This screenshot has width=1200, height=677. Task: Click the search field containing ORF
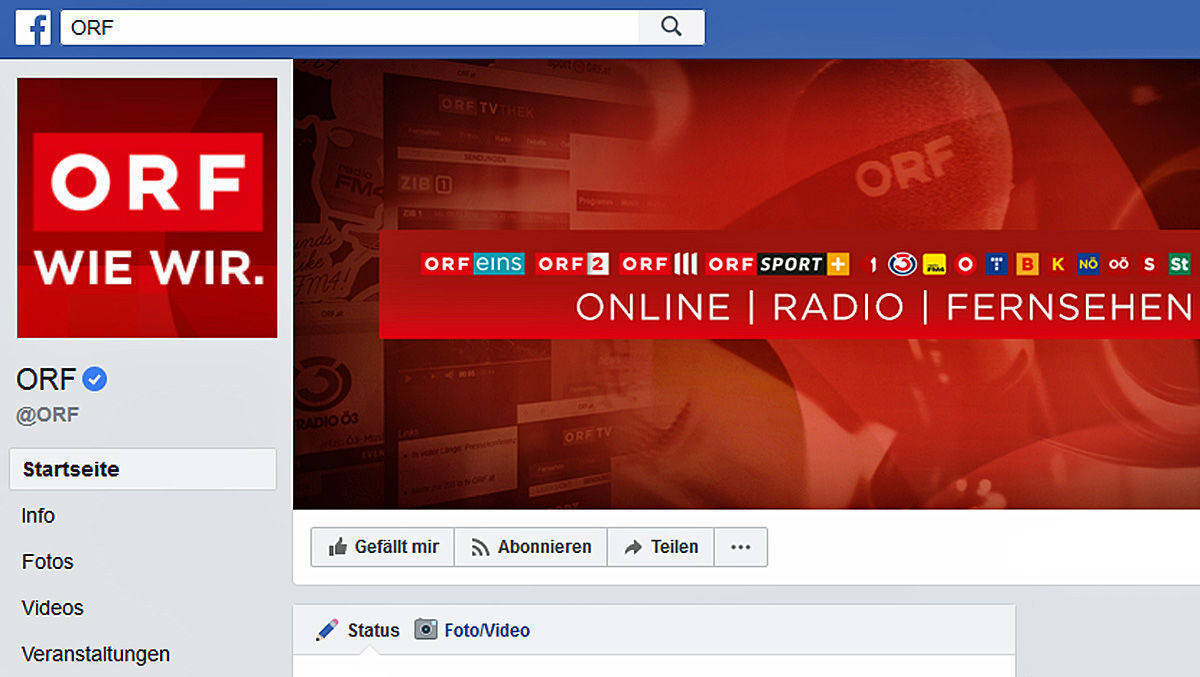click(x=350, y=28)
